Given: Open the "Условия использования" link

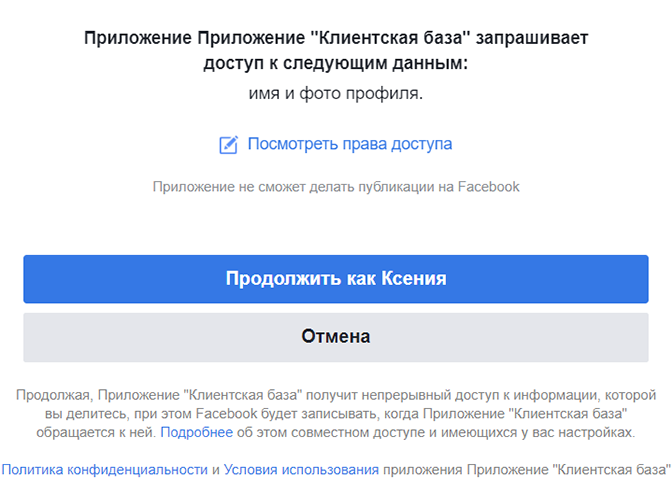Looking at the screenshot, I should pos(301,470).
